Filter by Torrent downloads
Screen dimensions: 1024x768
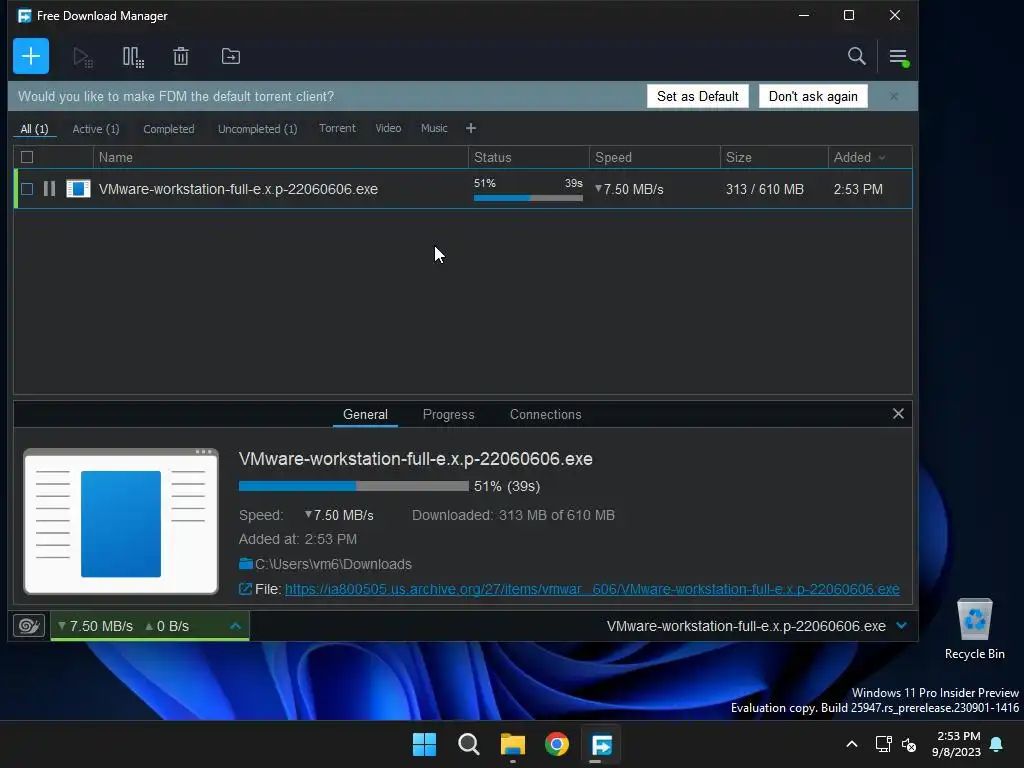pos(337,128)
